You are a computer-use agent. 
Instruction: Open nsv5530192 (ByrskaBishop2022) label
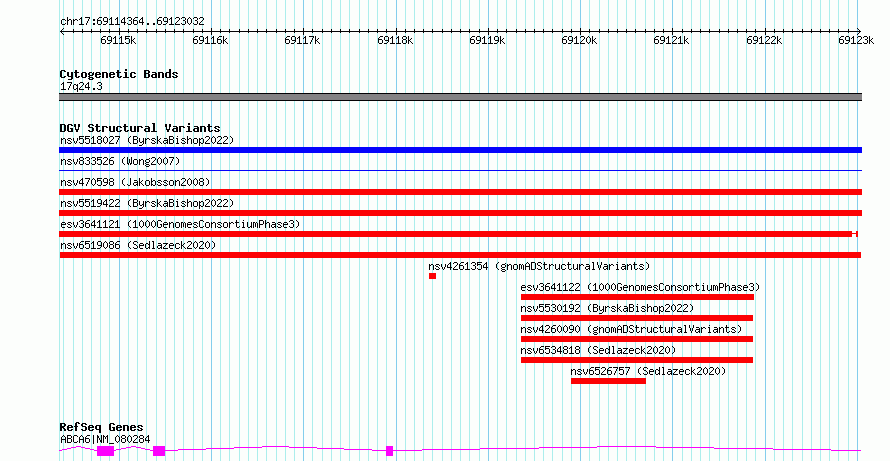coord(607,308)
